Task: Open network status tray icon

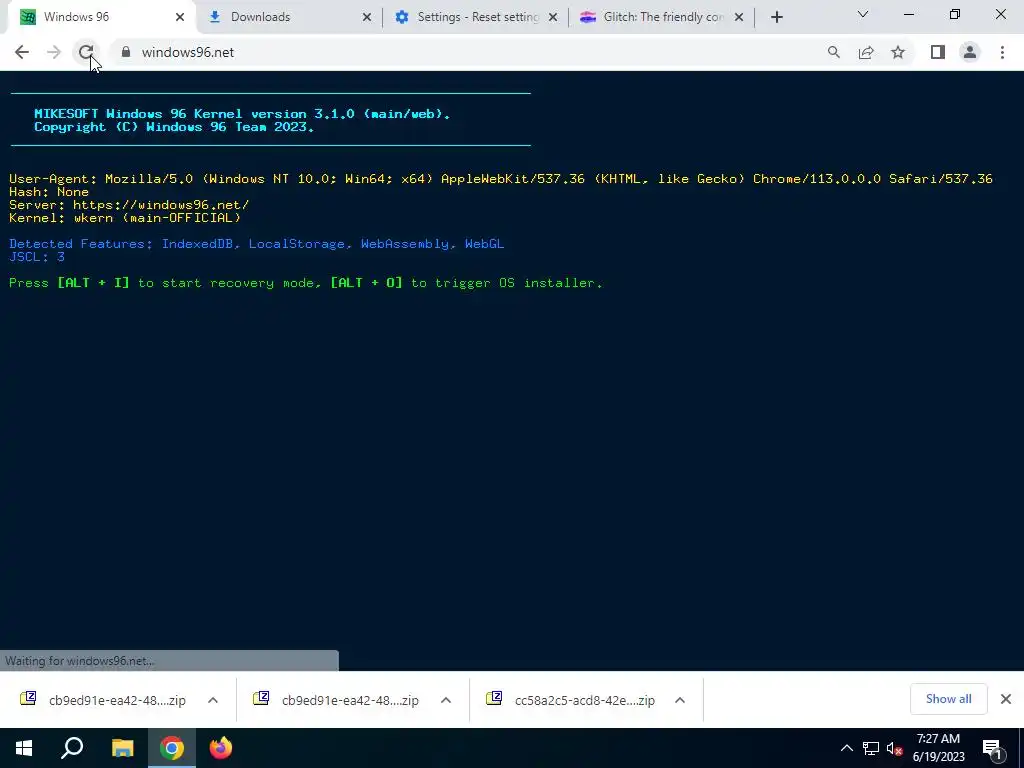Action: [x=871, y=748]
